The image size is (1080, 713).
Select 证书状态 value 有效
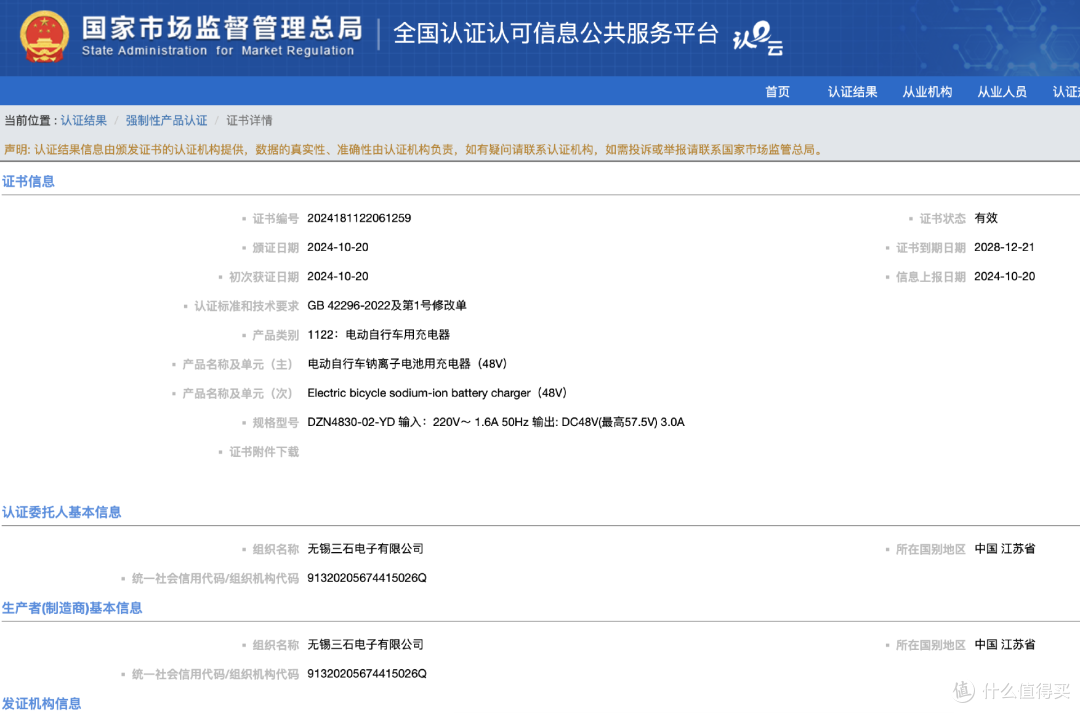(986, 218)
